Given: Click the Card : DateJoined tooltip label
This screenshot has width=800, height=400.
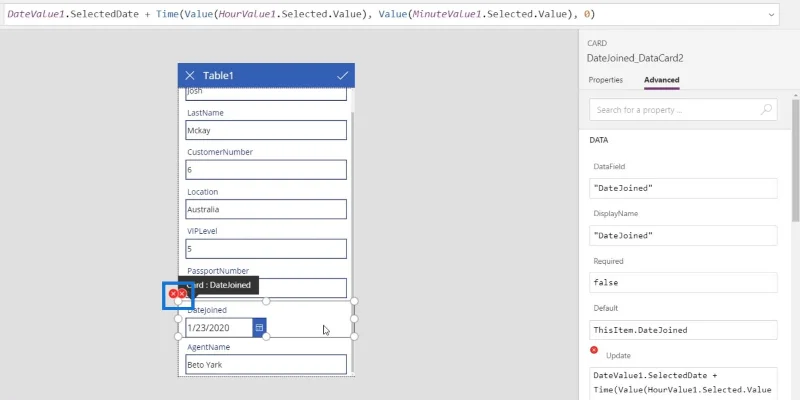Looking at the screenshot, I should 218,285.
